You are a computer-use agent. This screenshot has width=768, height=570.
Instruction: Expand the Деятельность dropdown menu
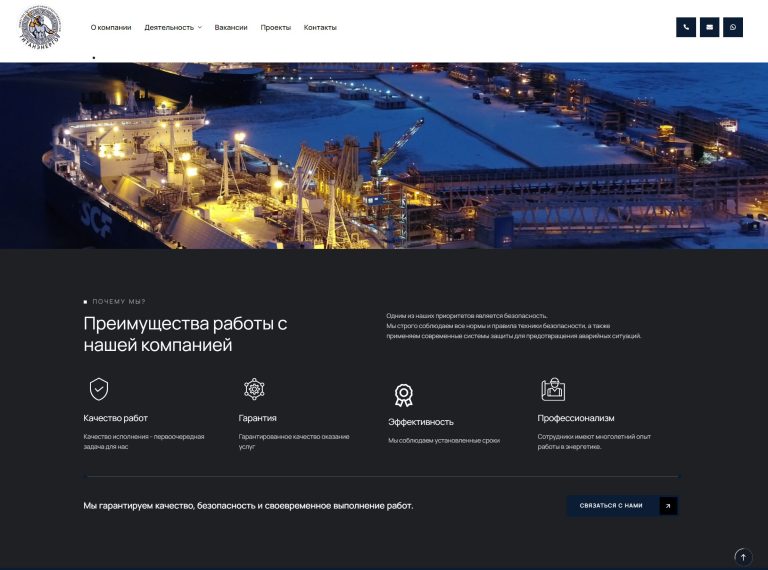click(x=172, y=27)
